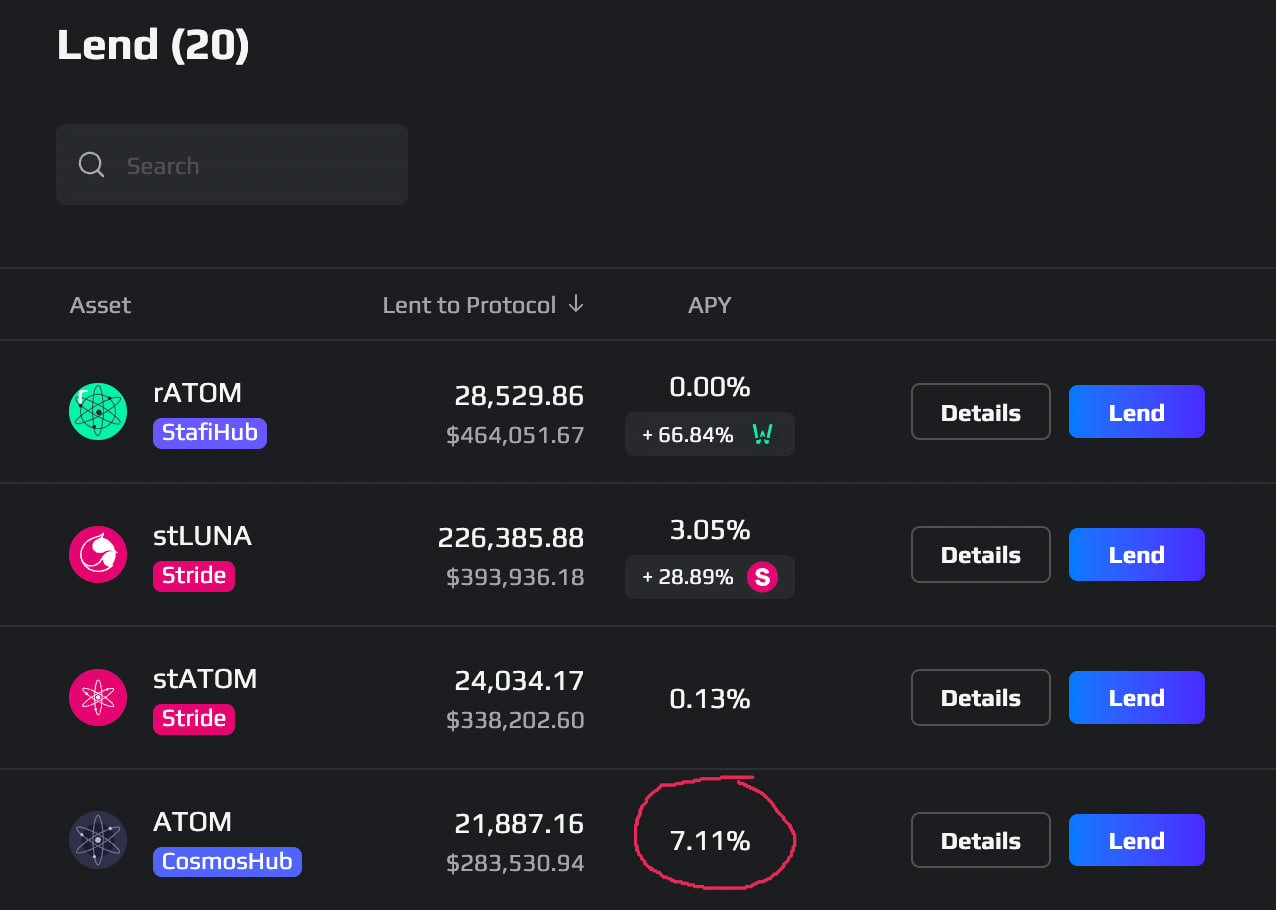Screen dimensions: 1276x910
Task: Click the rATOM token icon
Action: click(x=98, y=412)
